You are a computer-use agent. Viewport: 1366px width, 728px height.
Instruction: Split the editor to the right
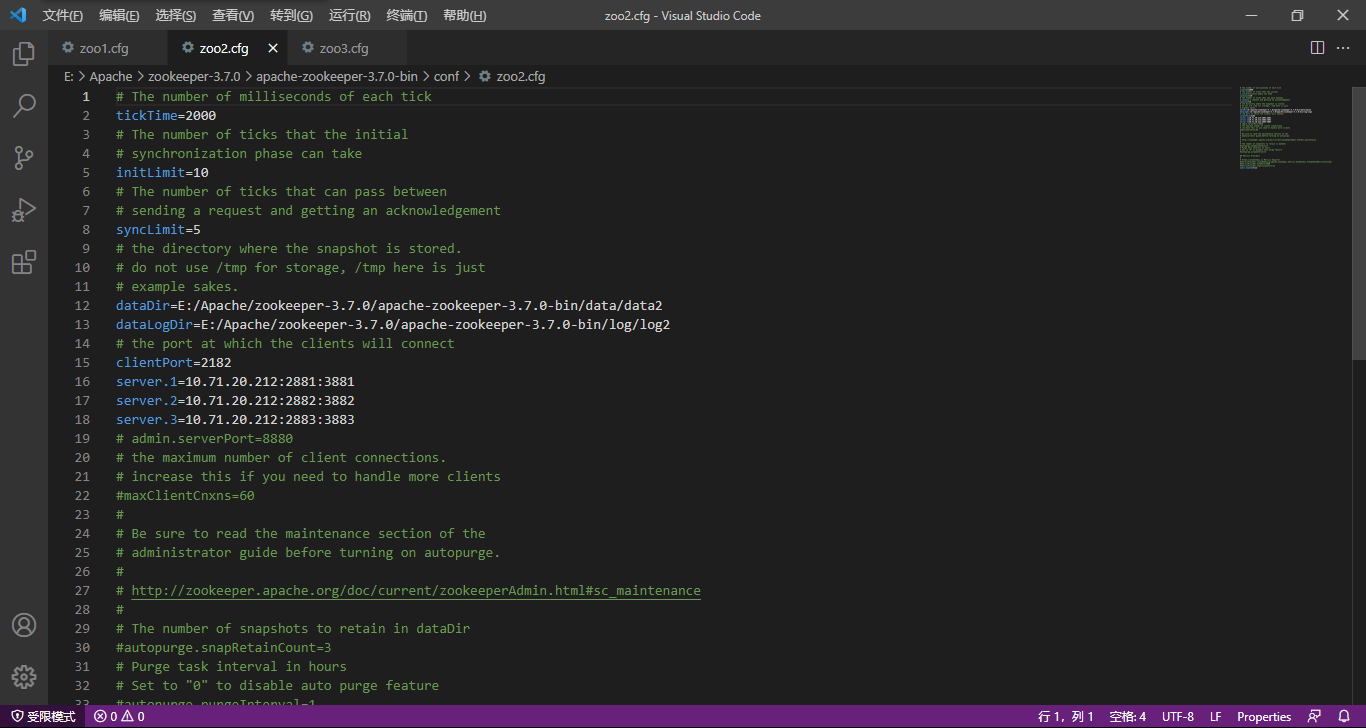1317,48
